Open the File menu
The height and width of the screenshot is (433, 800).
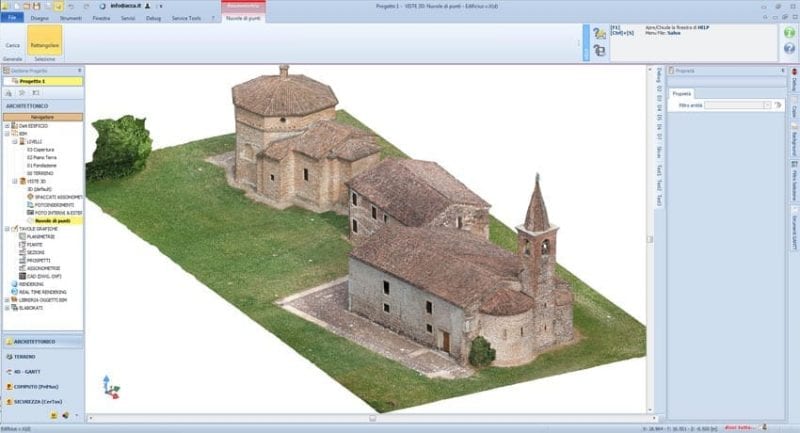point(11,18)
